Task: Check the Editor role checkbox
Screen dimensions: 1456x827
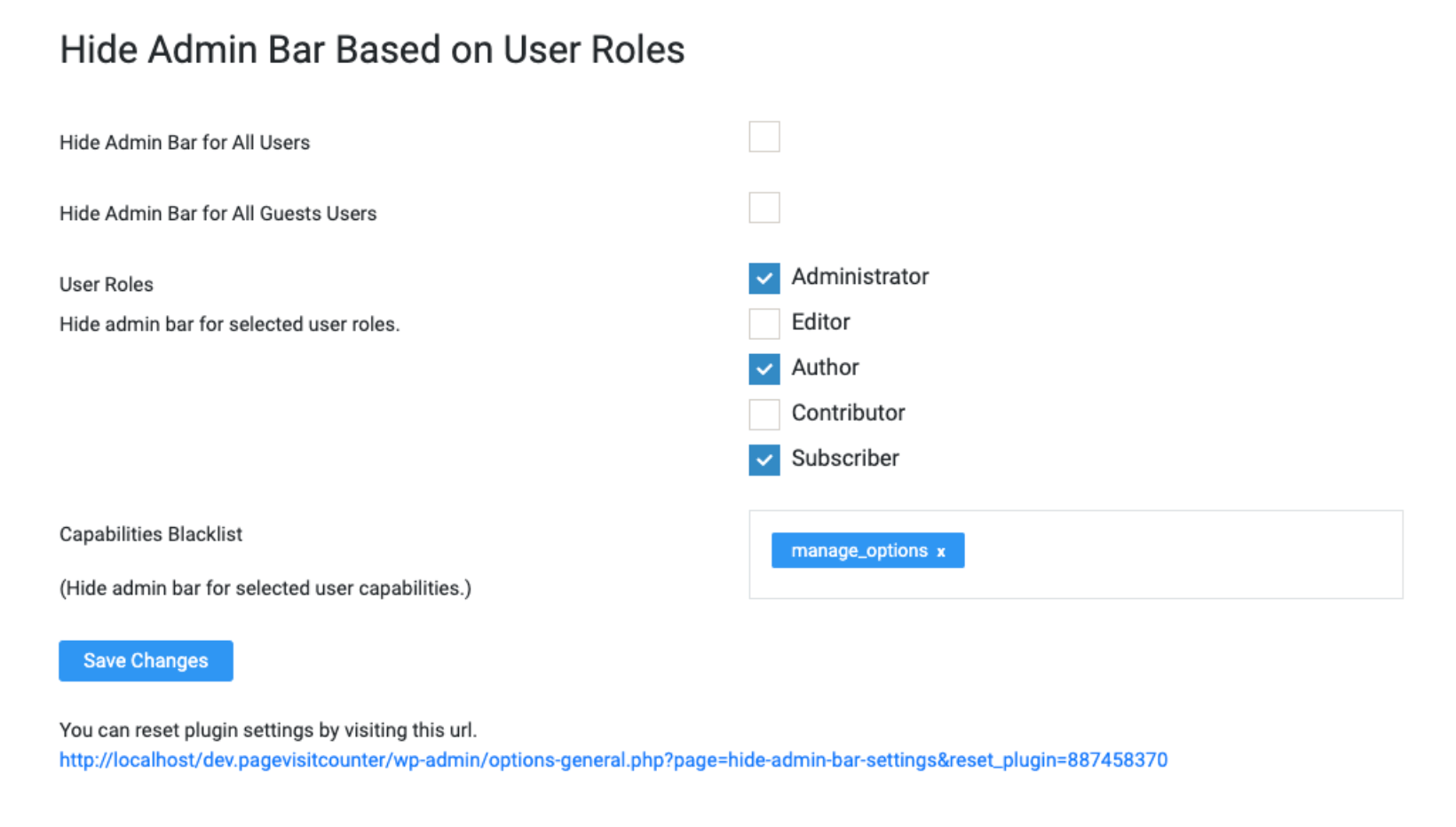Action: (764, 323)
